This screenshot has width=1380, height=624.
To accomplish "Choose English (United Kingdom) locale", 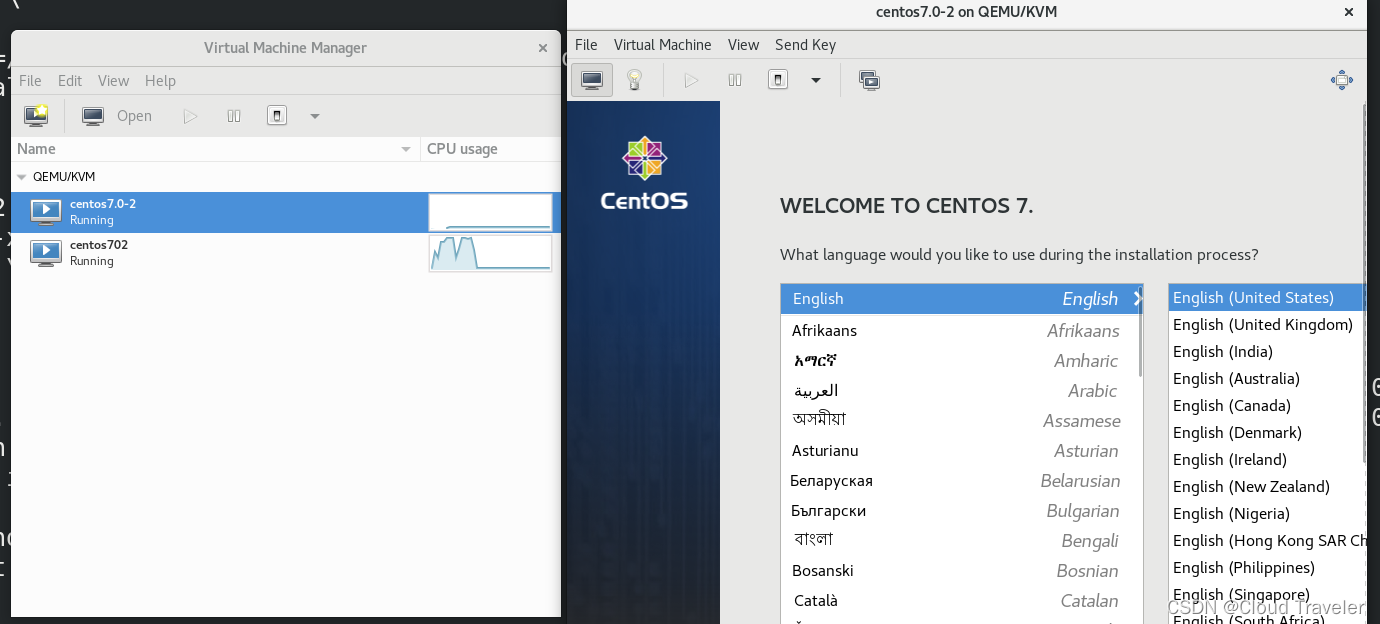I will (x=1267, y=325).
